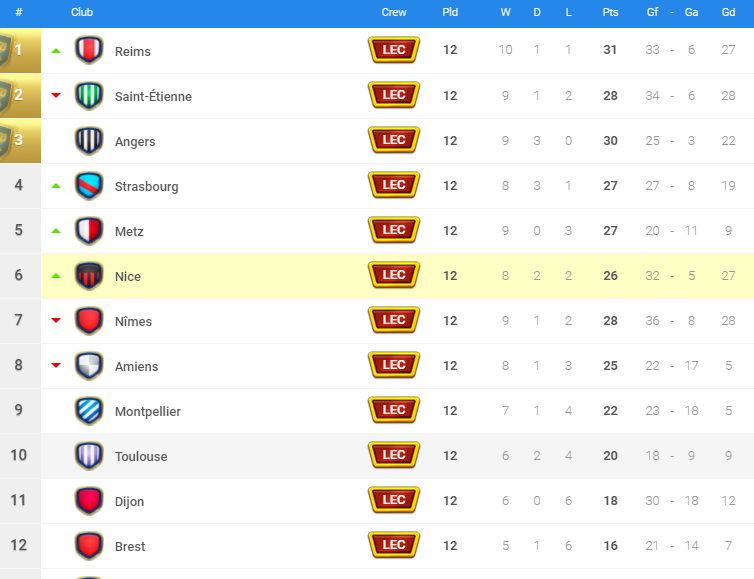Click the LEC badge next to Brest
Image resolution: width=754 pixels, height=579 pixels.
click(x=394, y=545)
